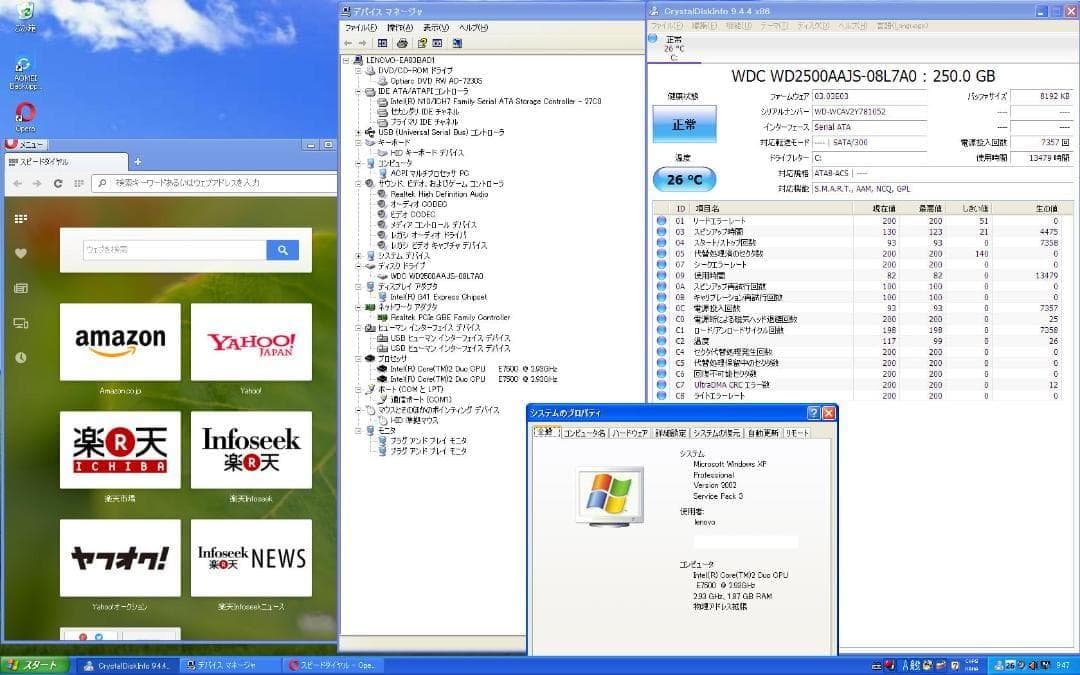Click the printer icon in Device Manager
This screenshot has height=675, width=1080.
click(x=402, y=43)
